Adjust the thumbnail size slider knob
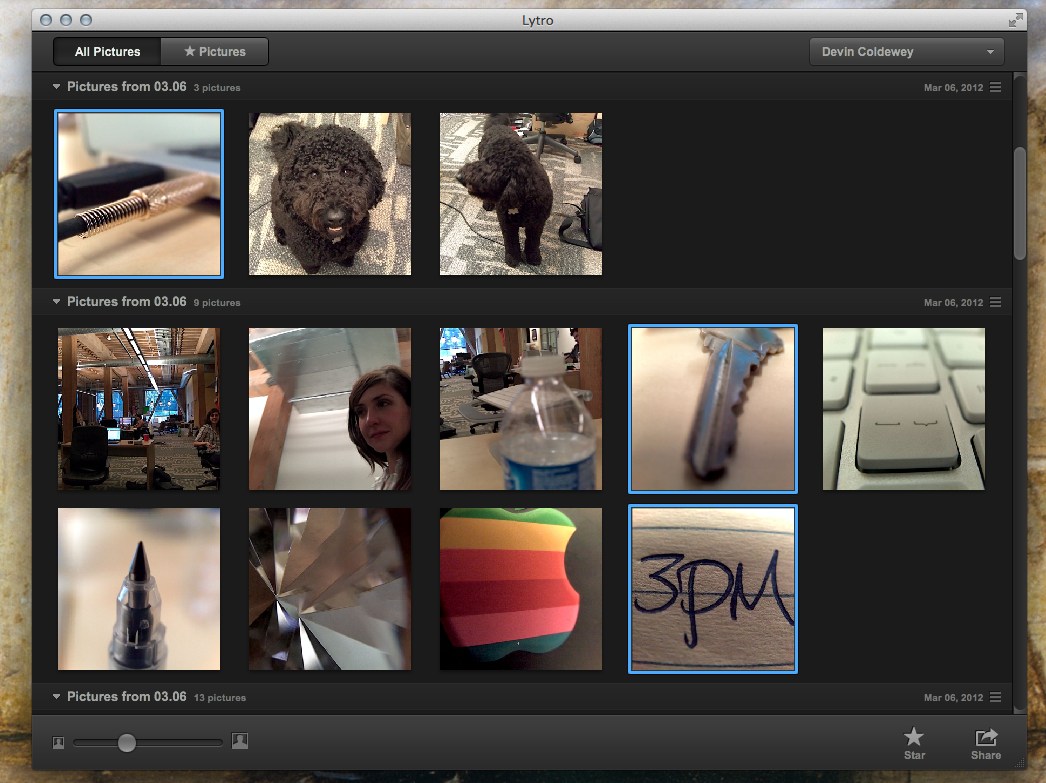 pos(127,742)
